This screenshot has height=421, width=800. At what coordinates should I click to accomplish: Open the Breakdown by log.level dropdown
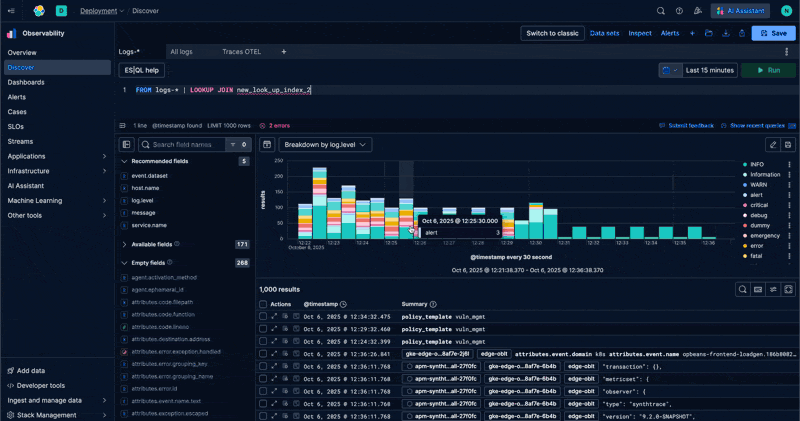(x=325, y=145)
